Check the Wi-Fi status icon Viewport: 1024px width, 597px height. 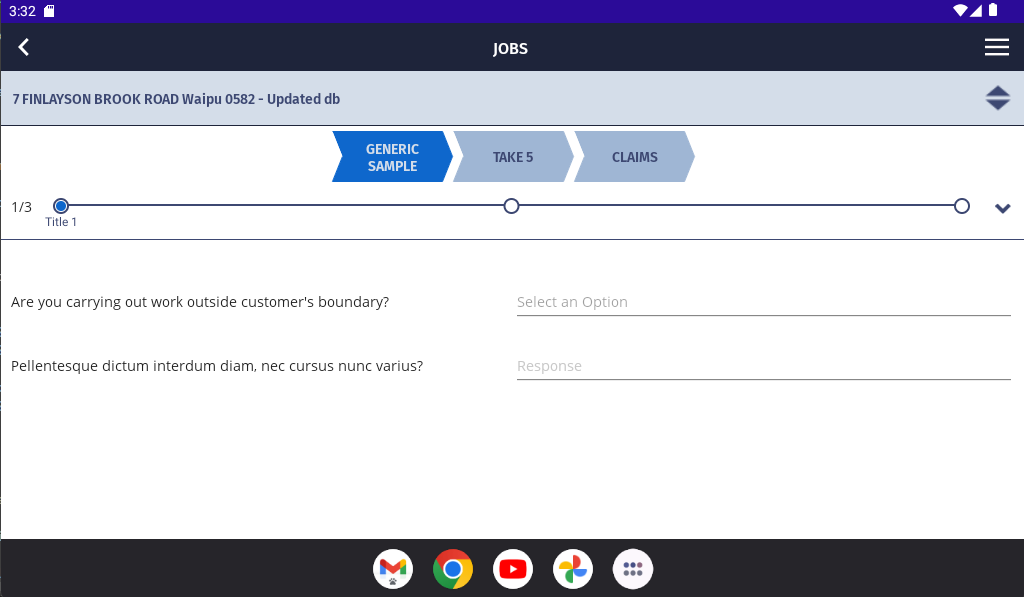960,10
